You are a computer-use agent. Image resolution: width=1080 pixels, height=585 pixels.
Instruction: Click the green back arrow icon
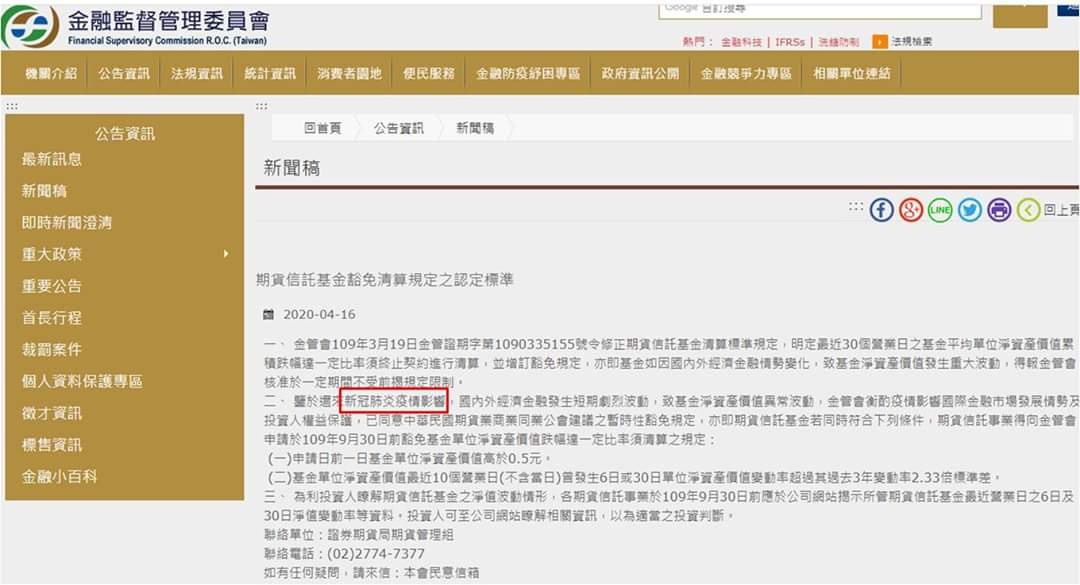pyautogui.click(x=1028, y=209)
